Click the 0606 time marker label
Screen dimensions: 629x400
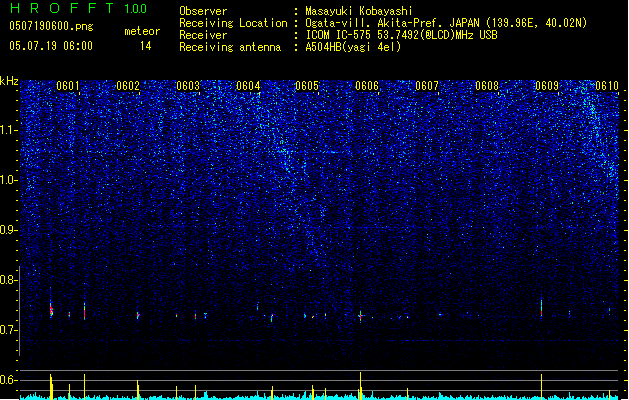367,86
